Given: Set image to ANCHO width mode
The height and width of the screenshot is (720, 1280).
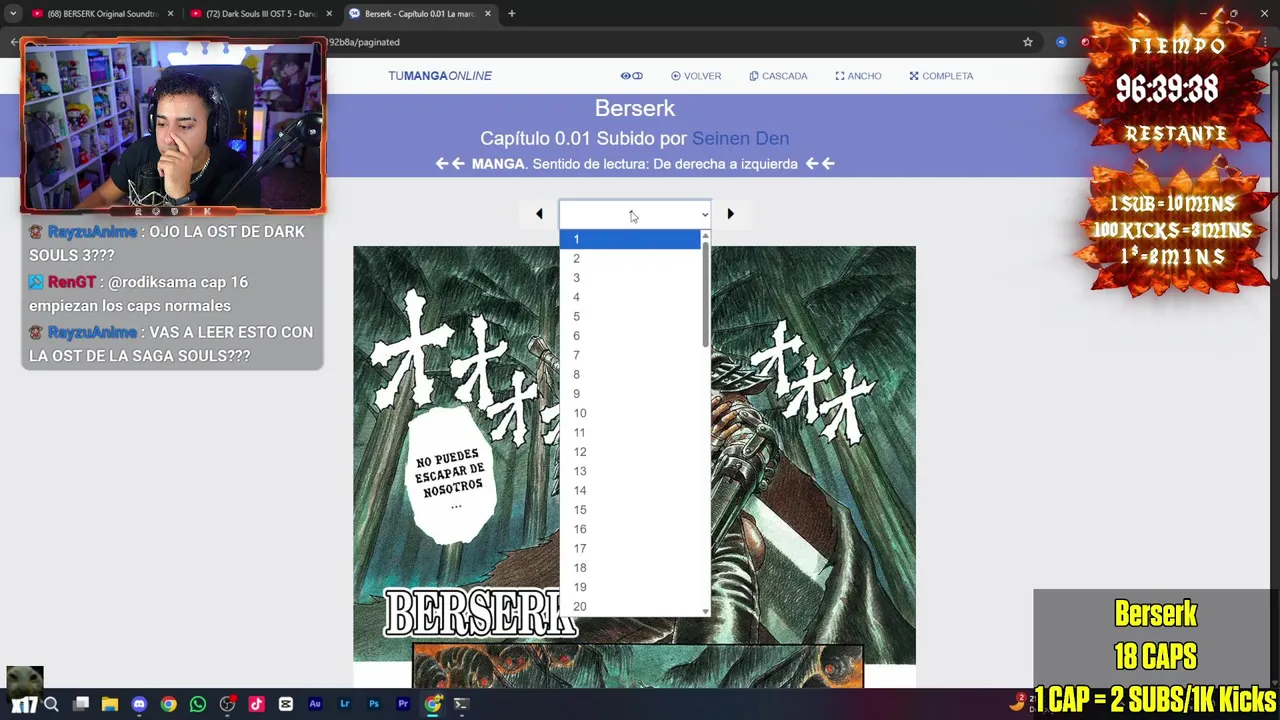Looking at the screenshot, I should 858,76.
